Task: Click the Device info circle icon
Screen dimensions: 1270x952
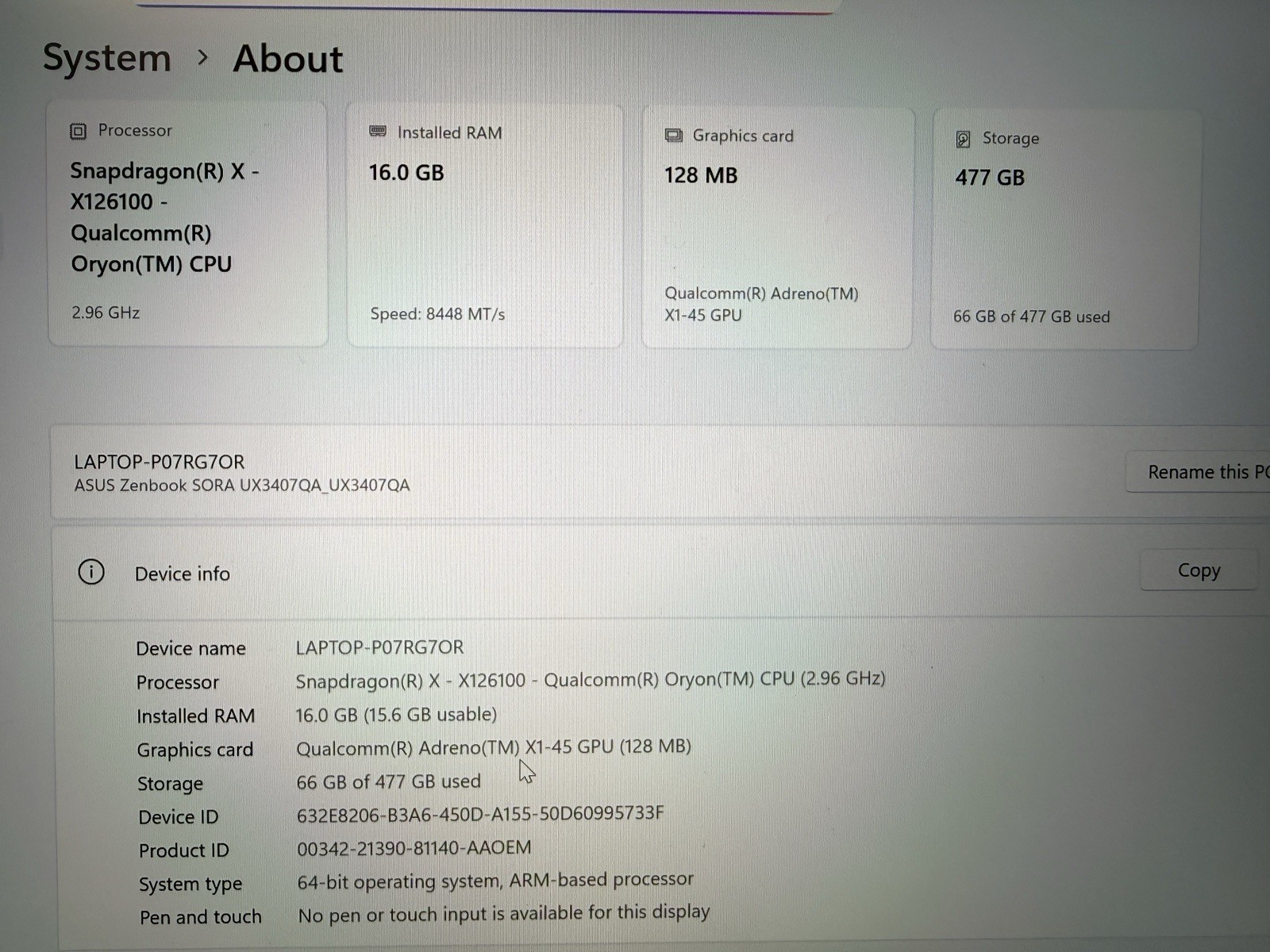Action: [91, 571]
